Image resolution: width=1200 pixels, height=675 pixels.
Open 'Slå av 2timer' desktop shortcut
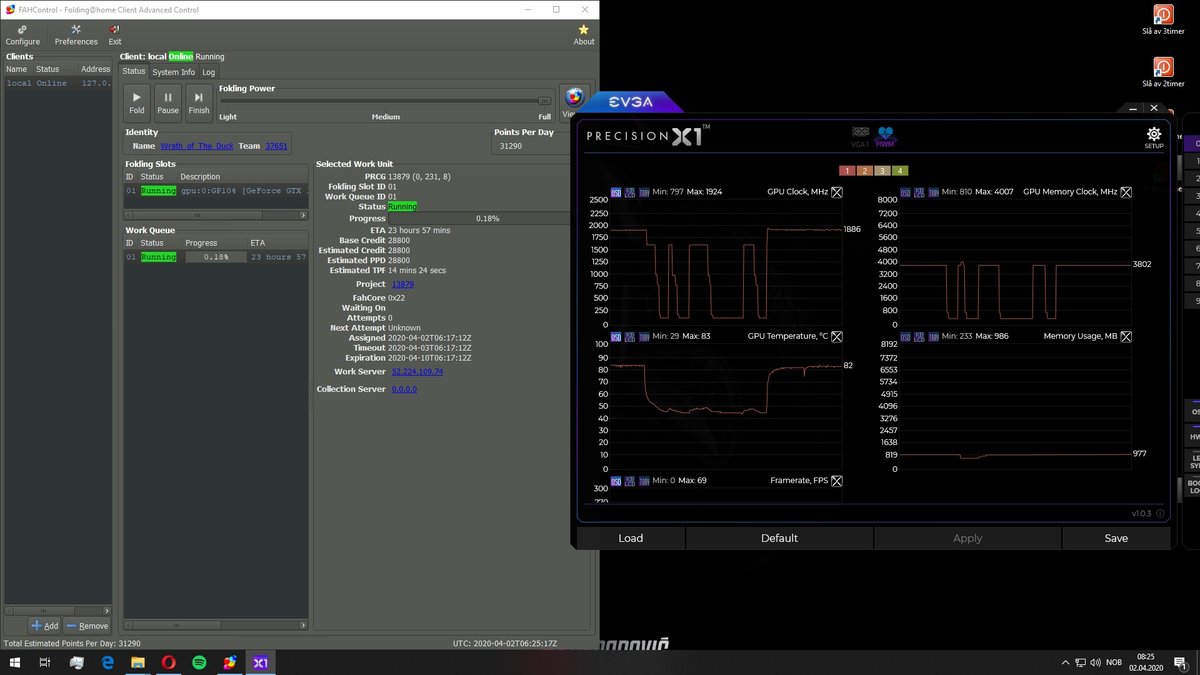coord(1163,72)
